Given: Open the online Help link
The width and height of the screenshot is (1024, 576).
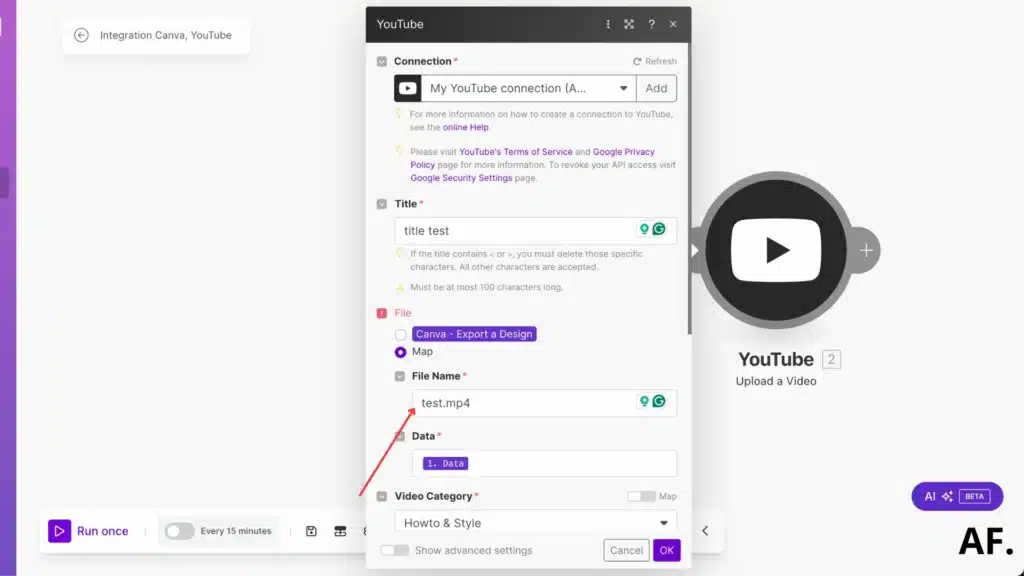Looking at the screenshot, I should pyautogui.click(x=466, y=127).
